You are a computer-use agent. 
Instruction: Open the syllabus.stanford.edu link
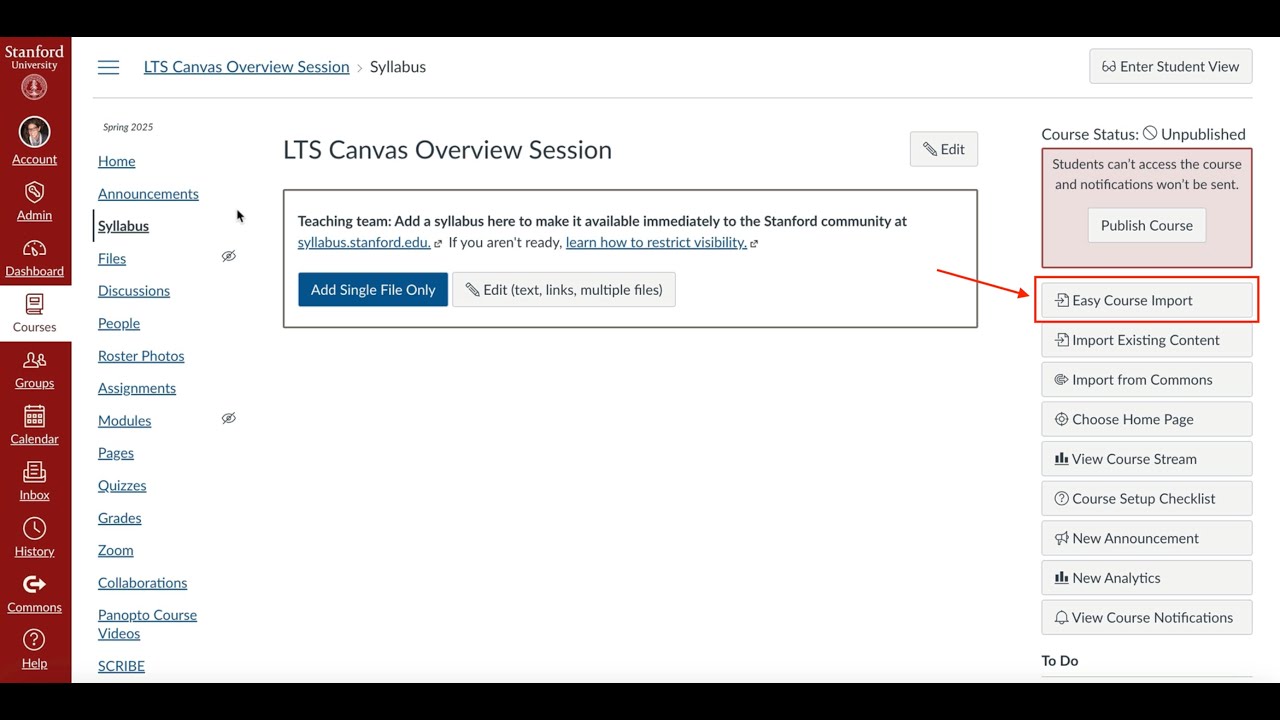click(x=364, y=242)
